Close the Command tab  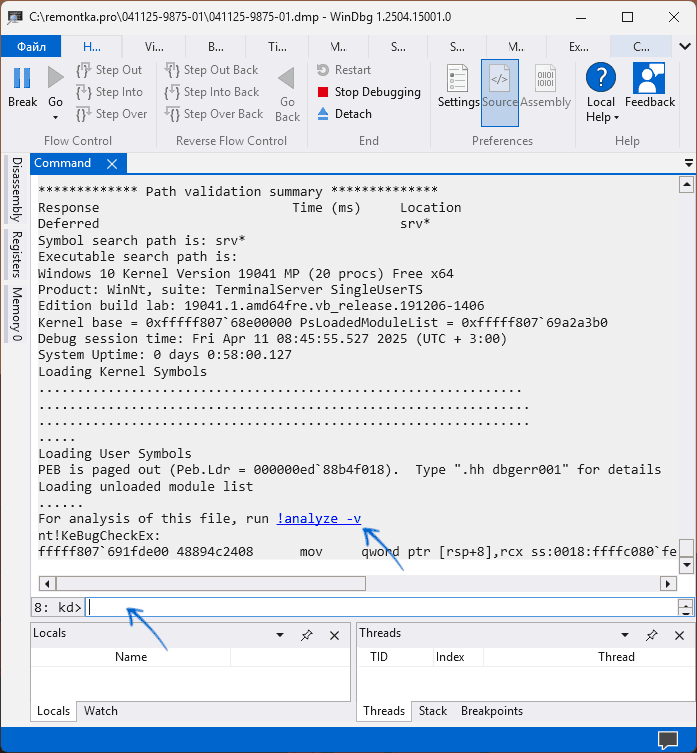tap(112, 164)
